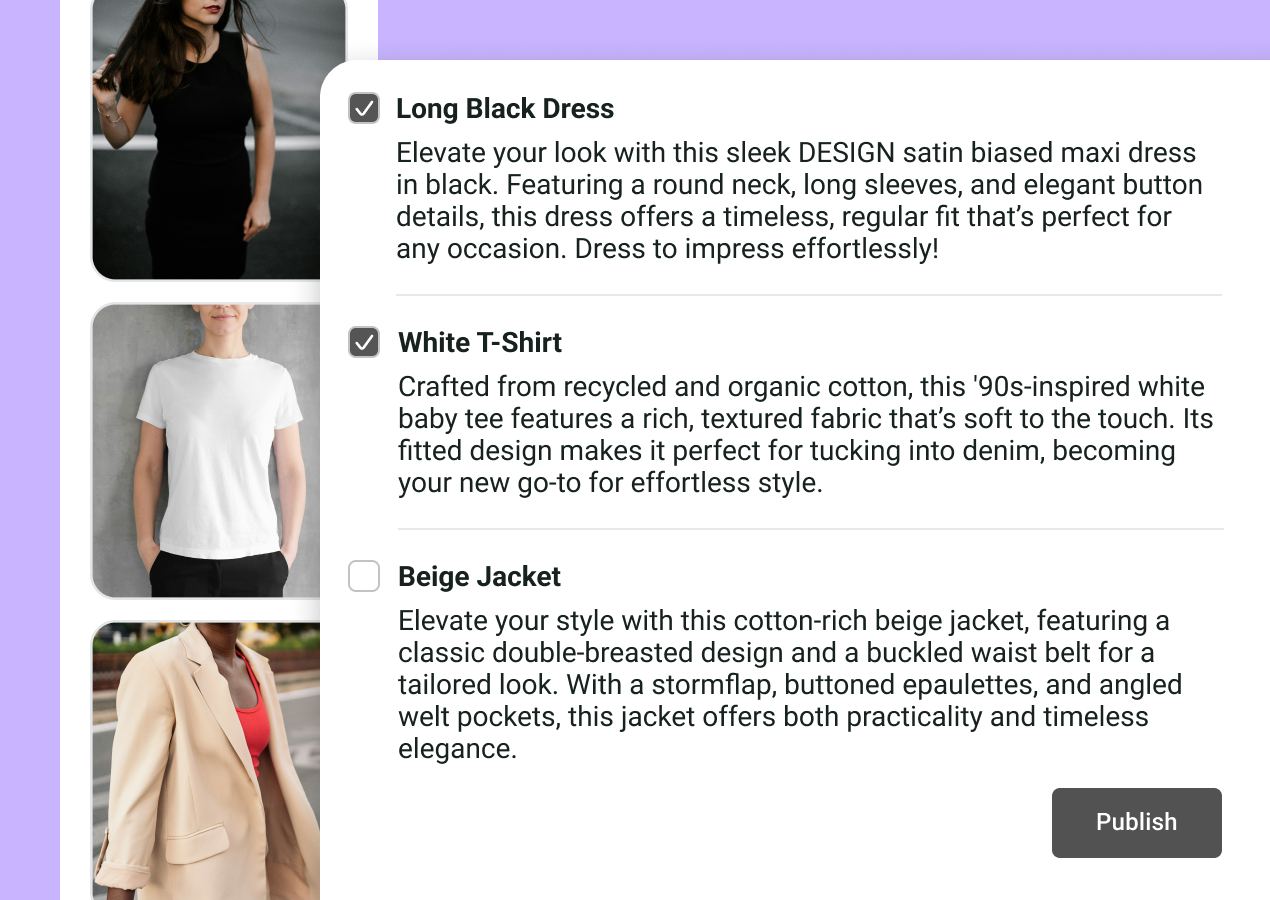This screenshot has width=1270, height=900.
Task: Click the White T-Shirt heading
Action: (x=480, y=343)
